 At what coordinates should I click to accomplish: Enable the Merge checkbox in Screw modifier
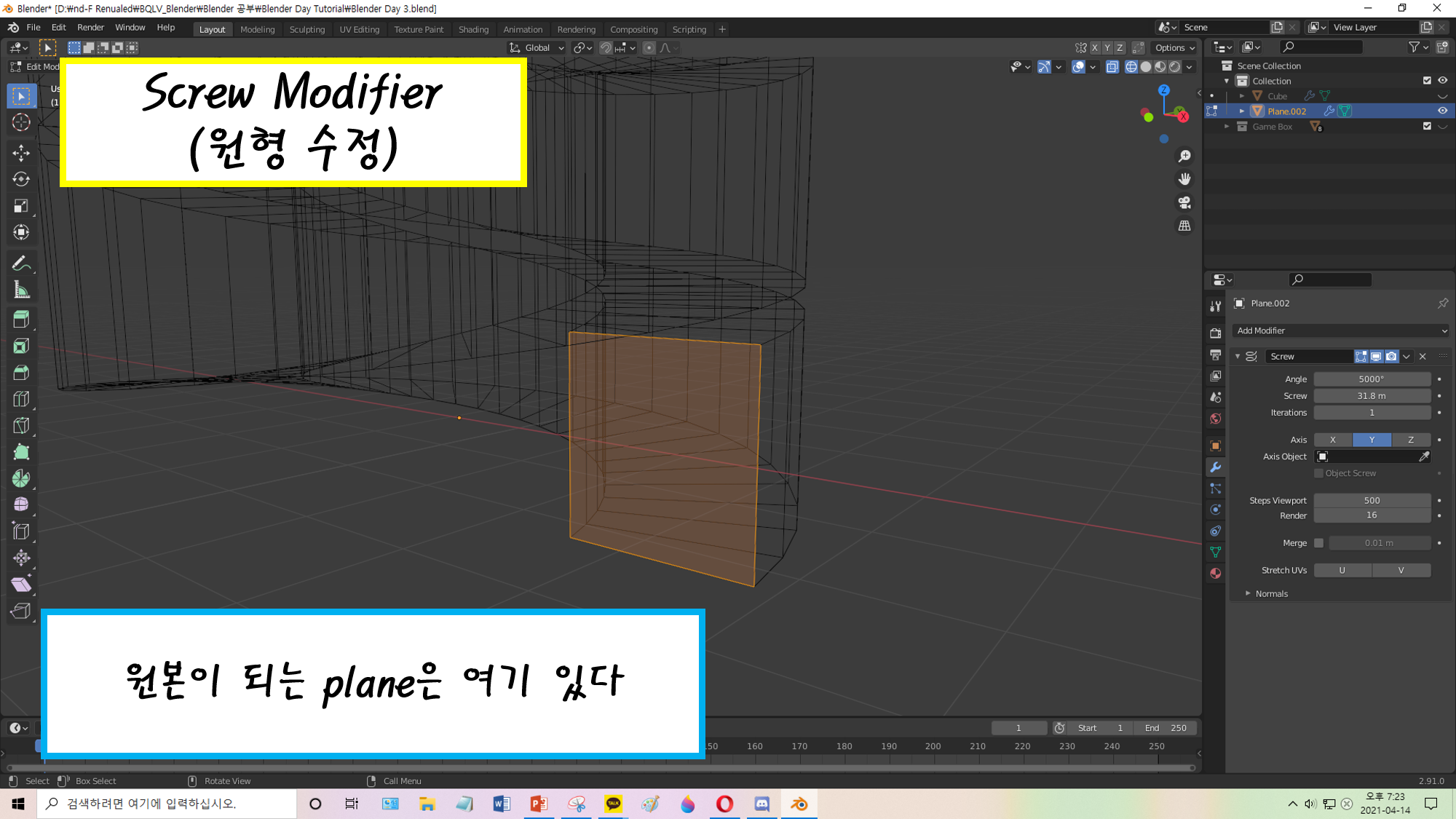(x=1318, y=543)
